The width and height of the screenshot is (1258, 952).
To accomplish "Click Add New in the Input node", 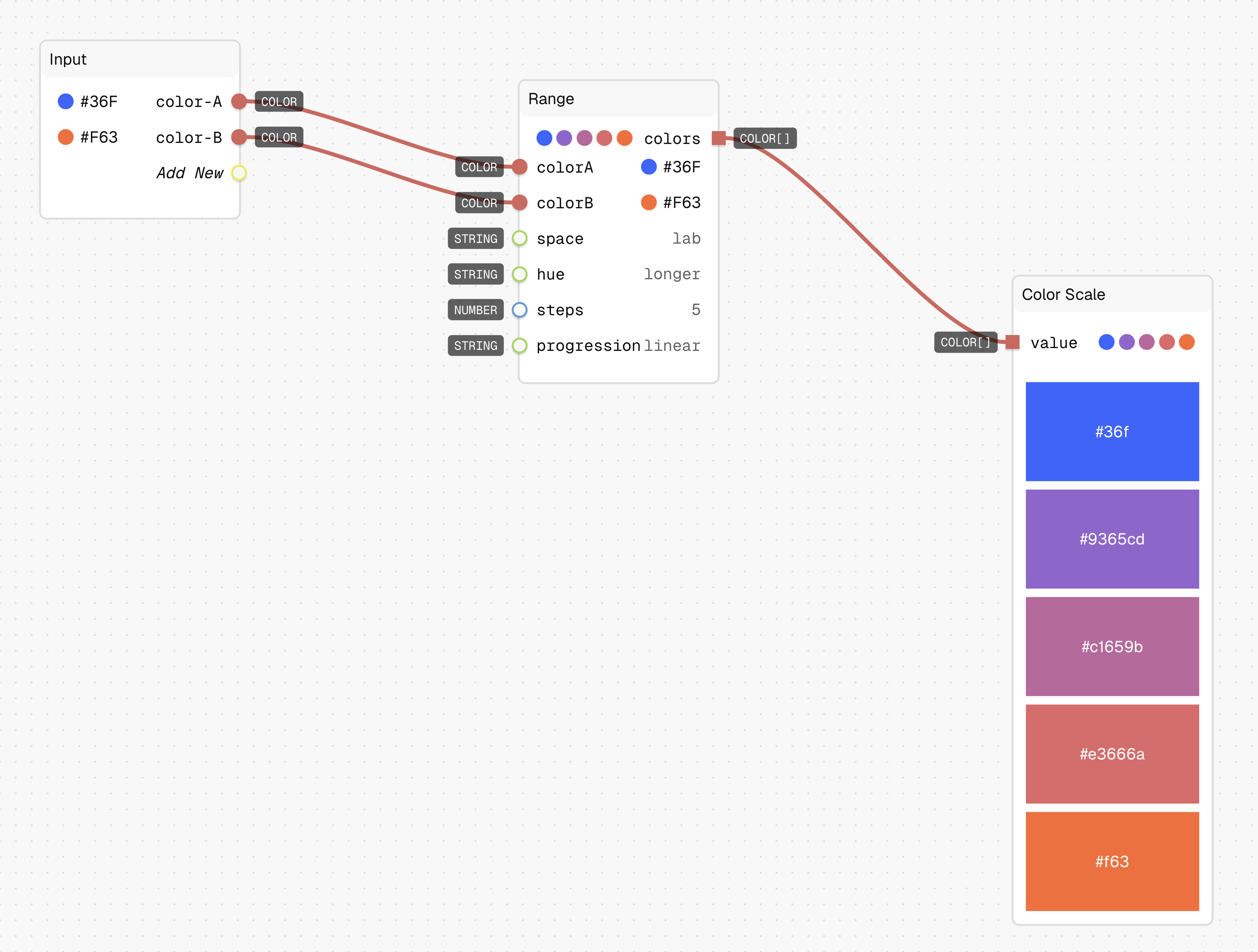I will (x=190, y=173).
